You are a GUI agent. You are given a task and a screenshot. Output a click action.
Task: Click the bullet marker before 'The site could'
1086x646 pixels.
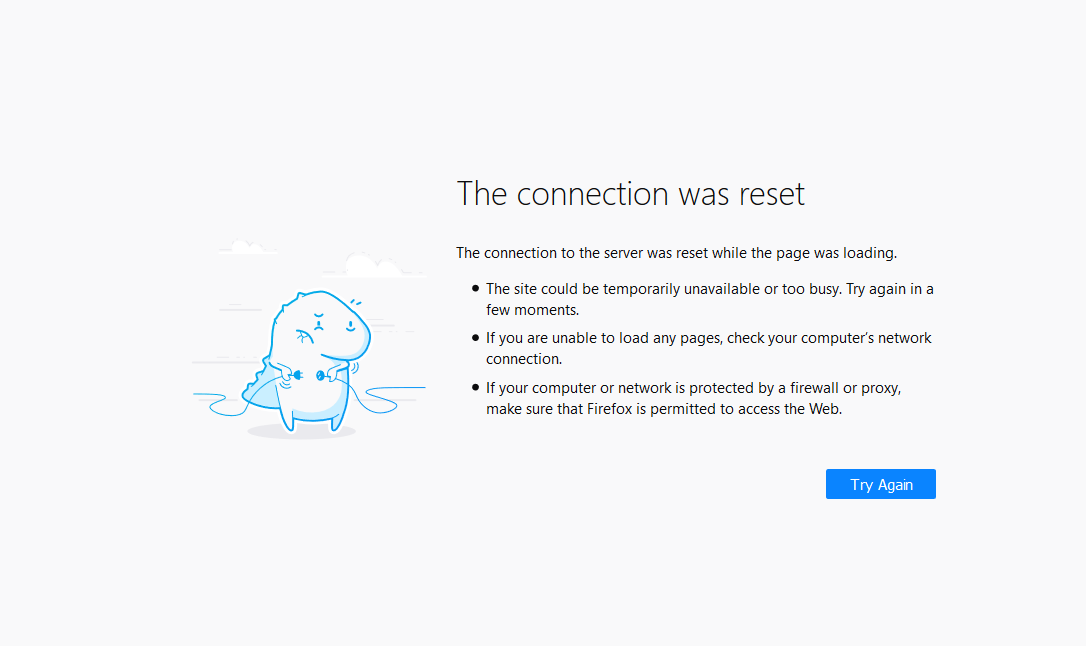tap(475, 289)
